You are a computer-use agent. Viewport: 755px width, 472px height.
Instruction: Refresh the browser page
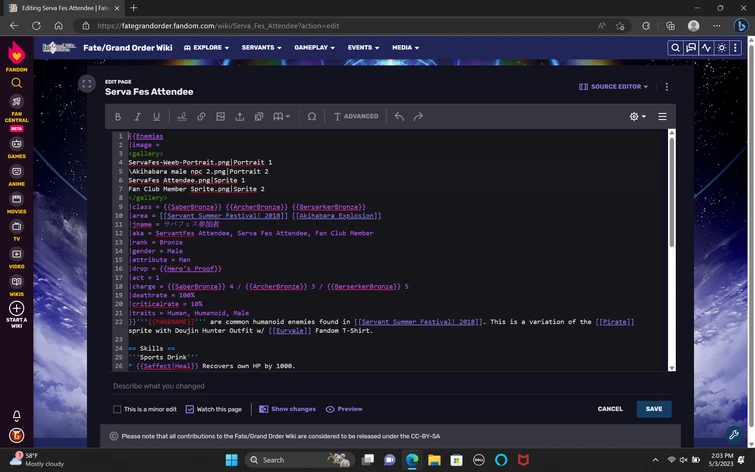pos(36,26)
